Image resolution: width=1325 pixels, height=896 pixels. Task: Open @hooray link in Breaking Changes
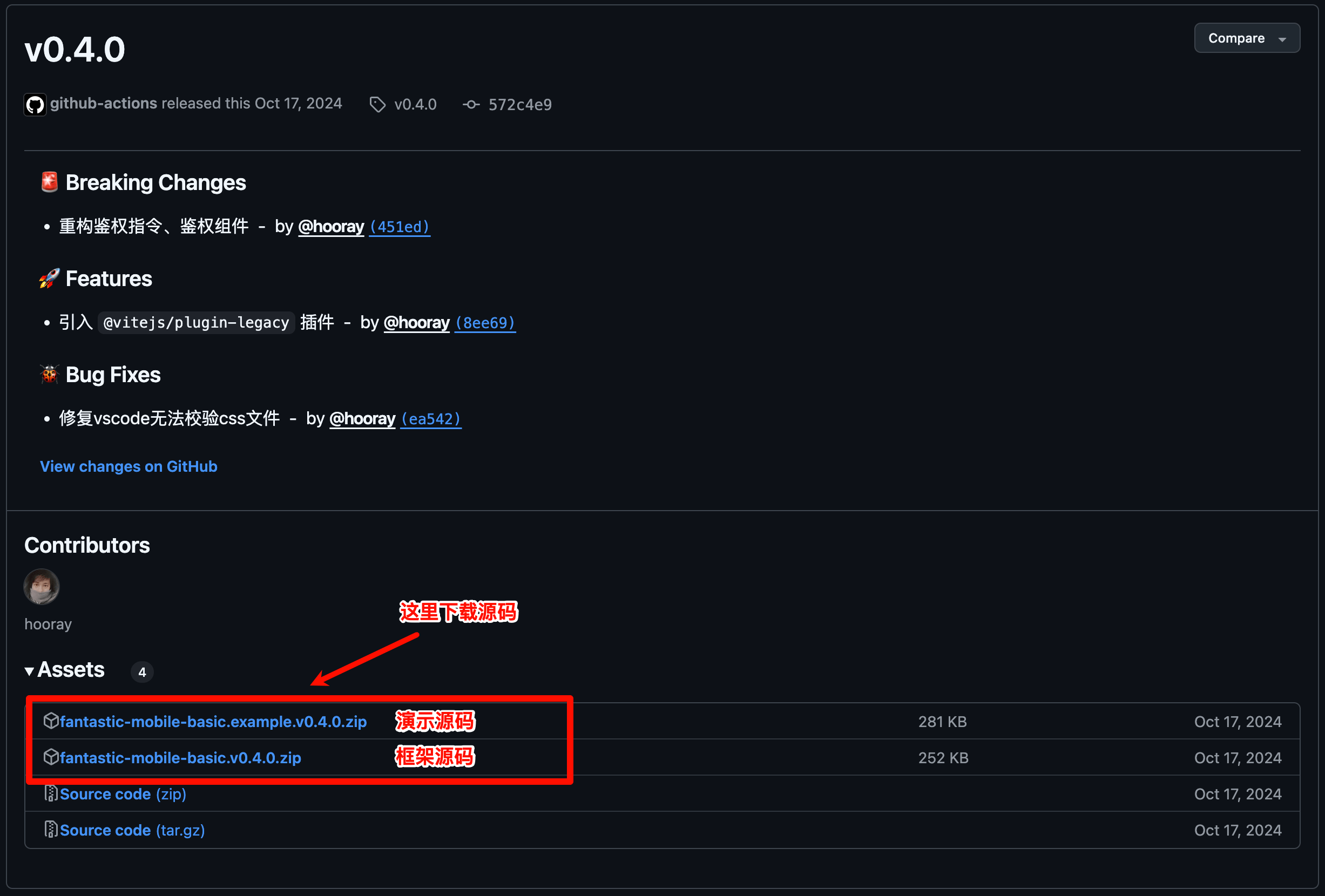pos(330,226)
